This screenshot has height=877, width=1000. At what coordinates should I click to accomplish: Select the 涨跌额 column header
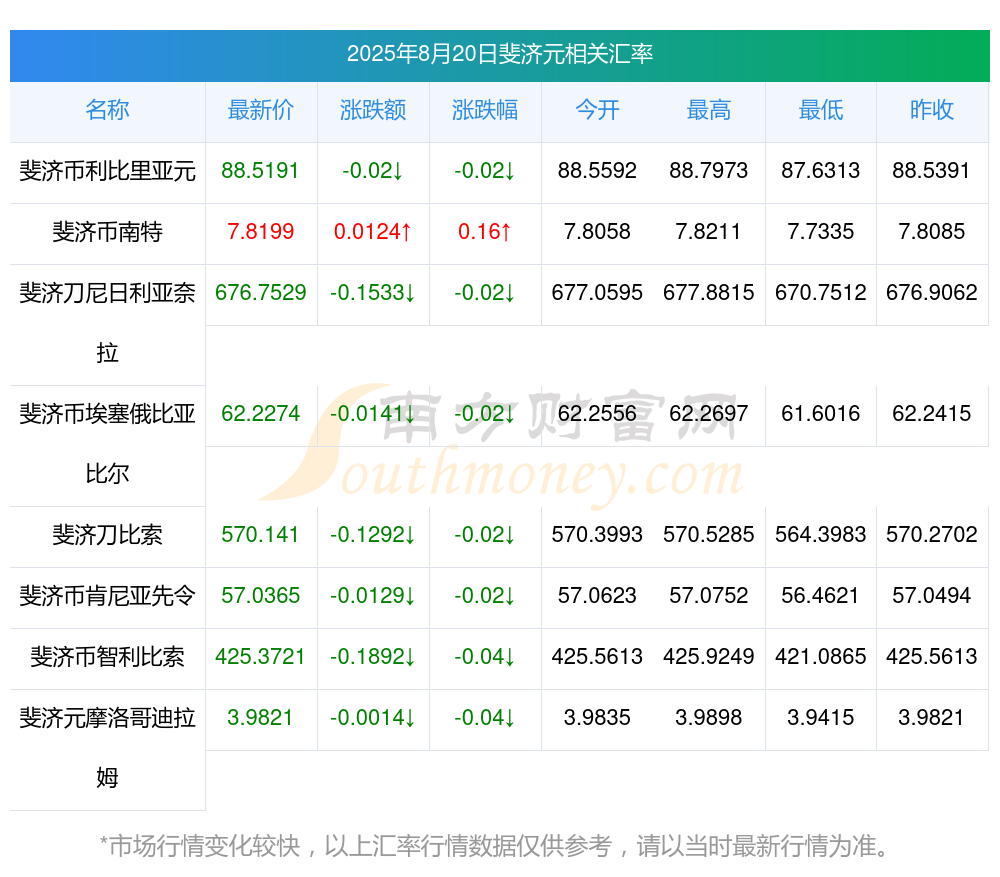373,110
